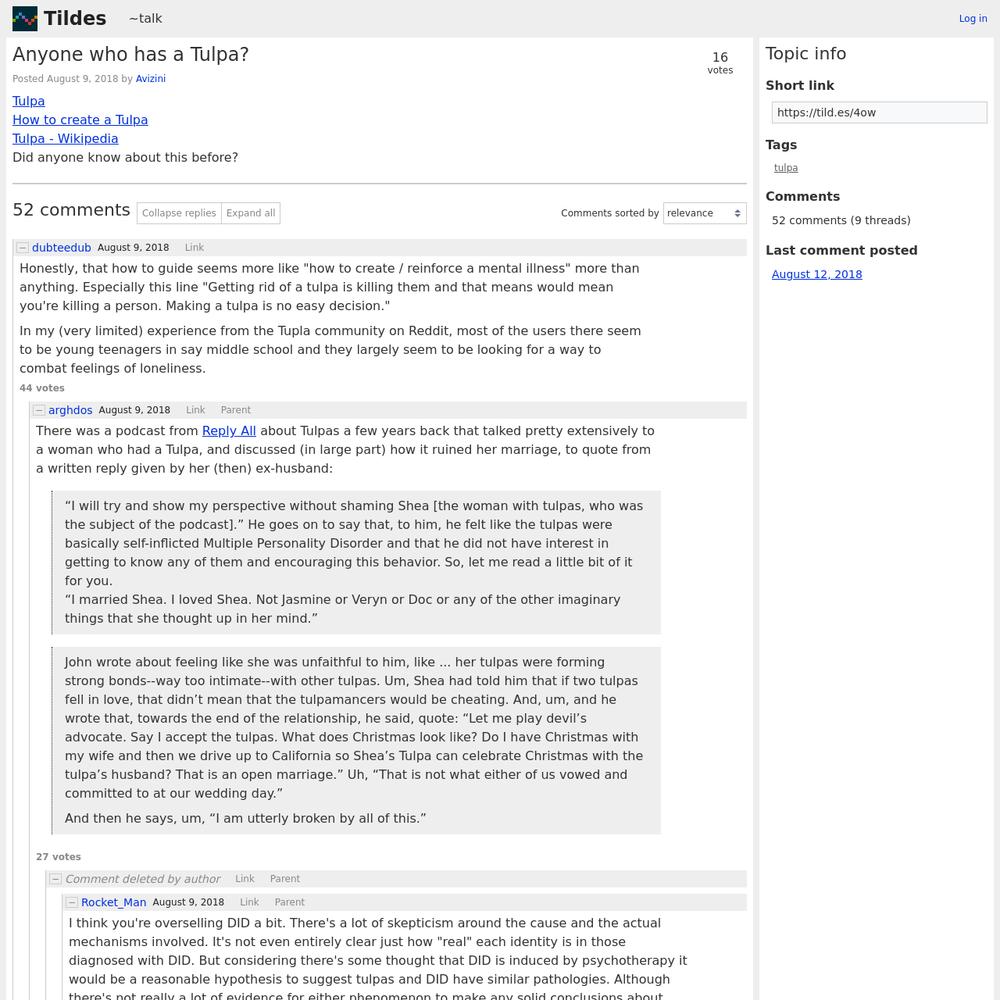
Task: Click the 'Comments sorted by' label
Action: coord(610,213)
